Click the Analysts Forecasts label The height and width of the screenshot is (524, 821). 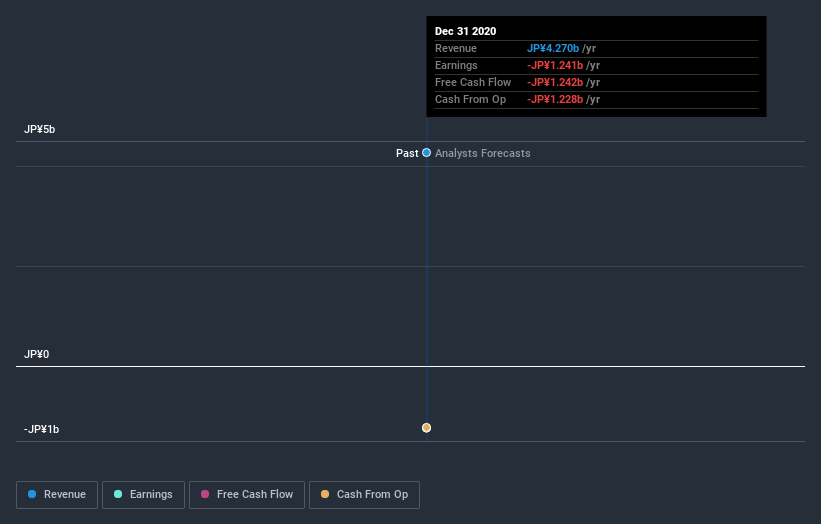tap(483, 153)
